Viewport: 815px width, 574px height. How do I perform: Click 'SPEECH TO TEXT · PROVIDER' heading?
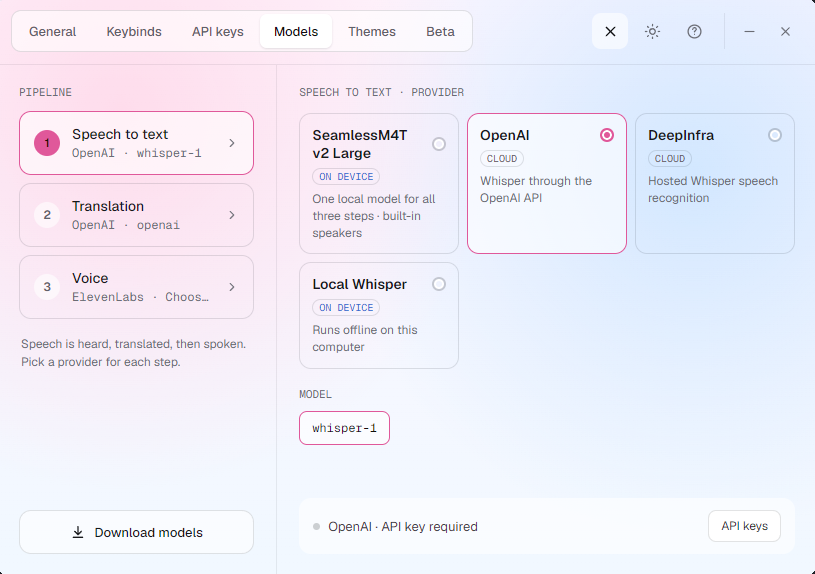382,92
